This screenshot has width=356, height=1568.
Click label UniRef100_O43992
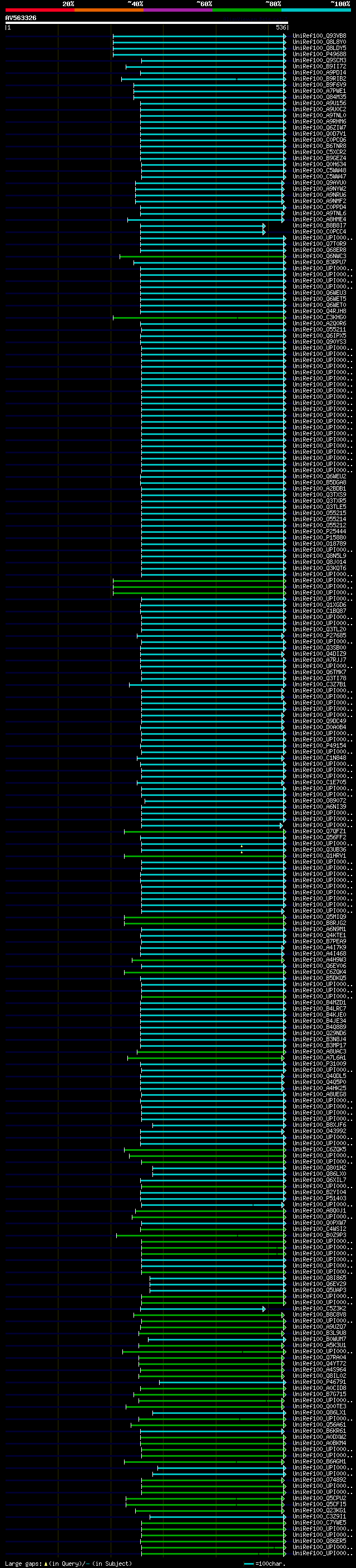click(x=319, y=1131)
